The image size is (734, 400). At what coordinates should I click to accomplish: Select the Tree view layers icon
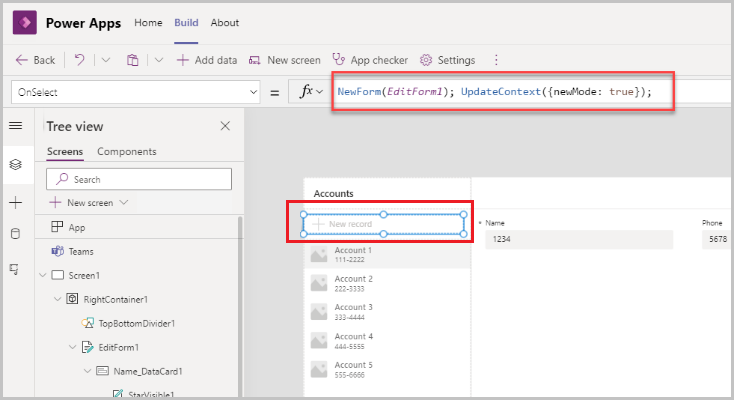click(15, 164)
